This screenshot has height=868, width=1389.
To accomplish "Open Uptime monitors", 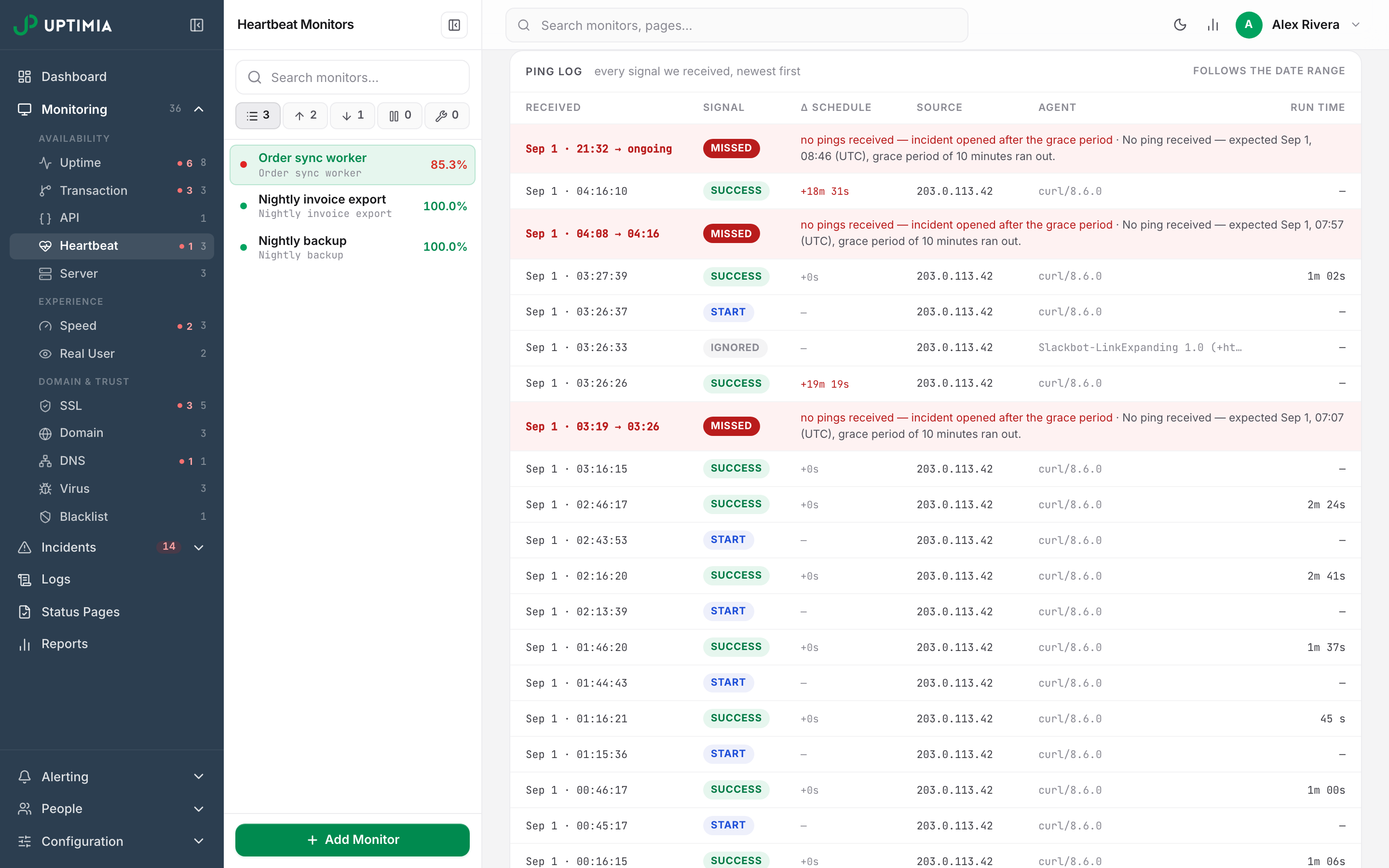I will pyautogui.click(x=112, y=163).
